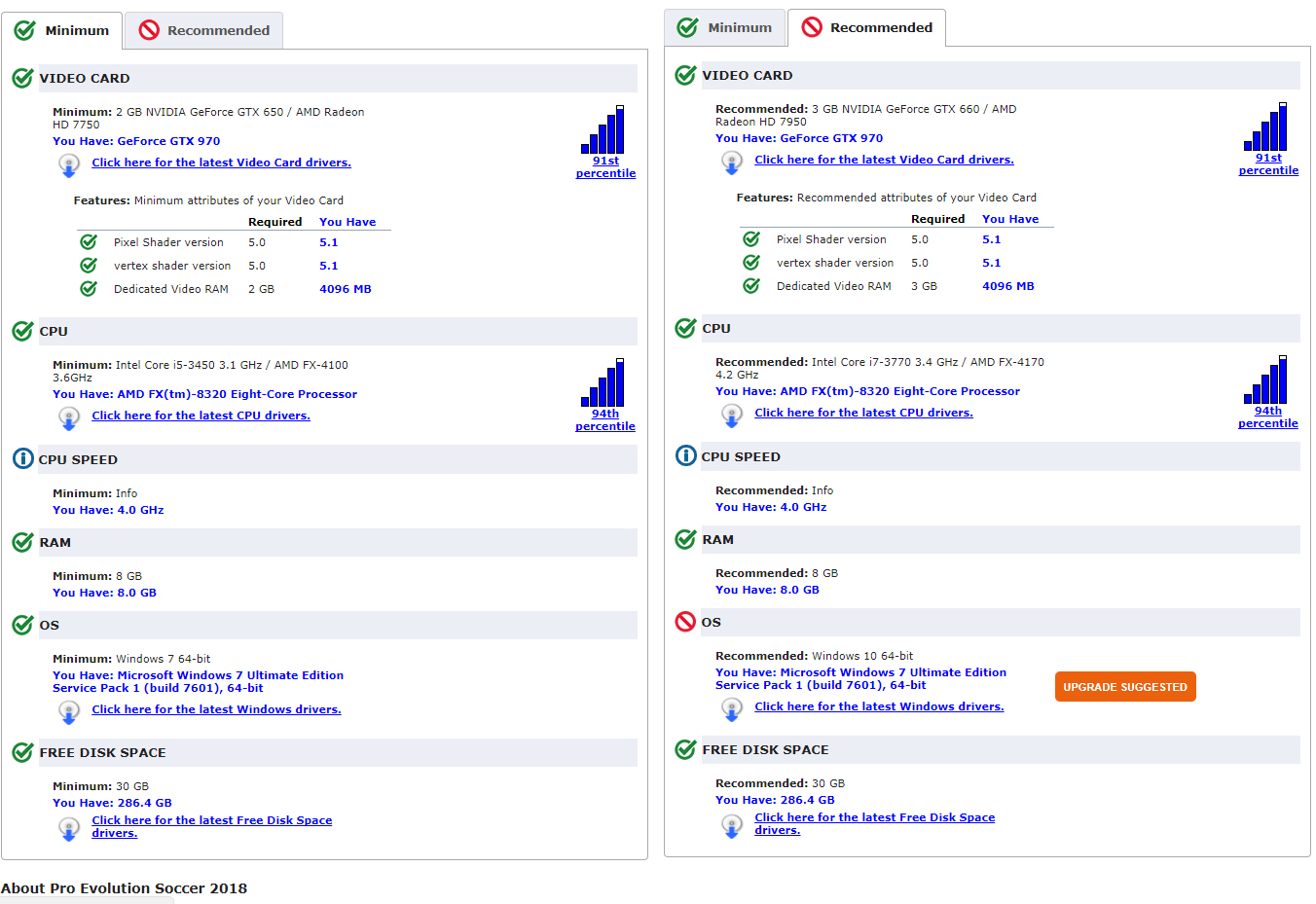Click 94th percentile link in Minimum panel

pyautogui.click(x=604, y=420)
